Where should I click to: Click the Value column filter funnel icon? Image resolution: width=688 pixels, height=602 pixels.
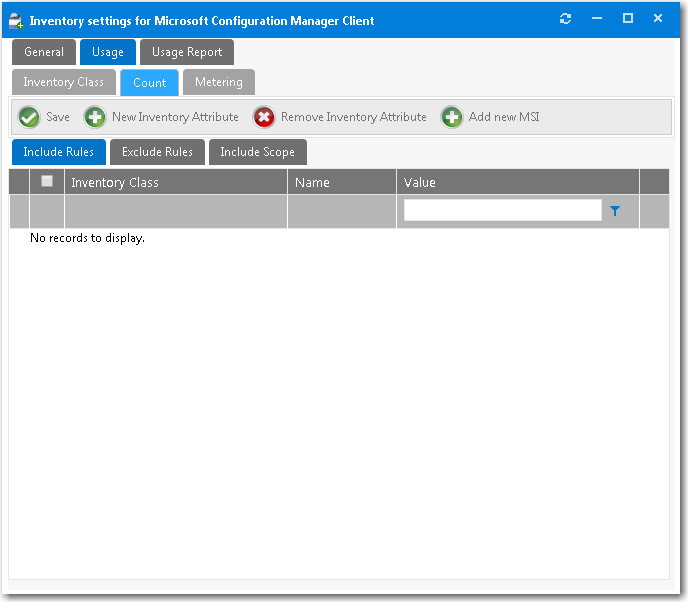[615, 211]
